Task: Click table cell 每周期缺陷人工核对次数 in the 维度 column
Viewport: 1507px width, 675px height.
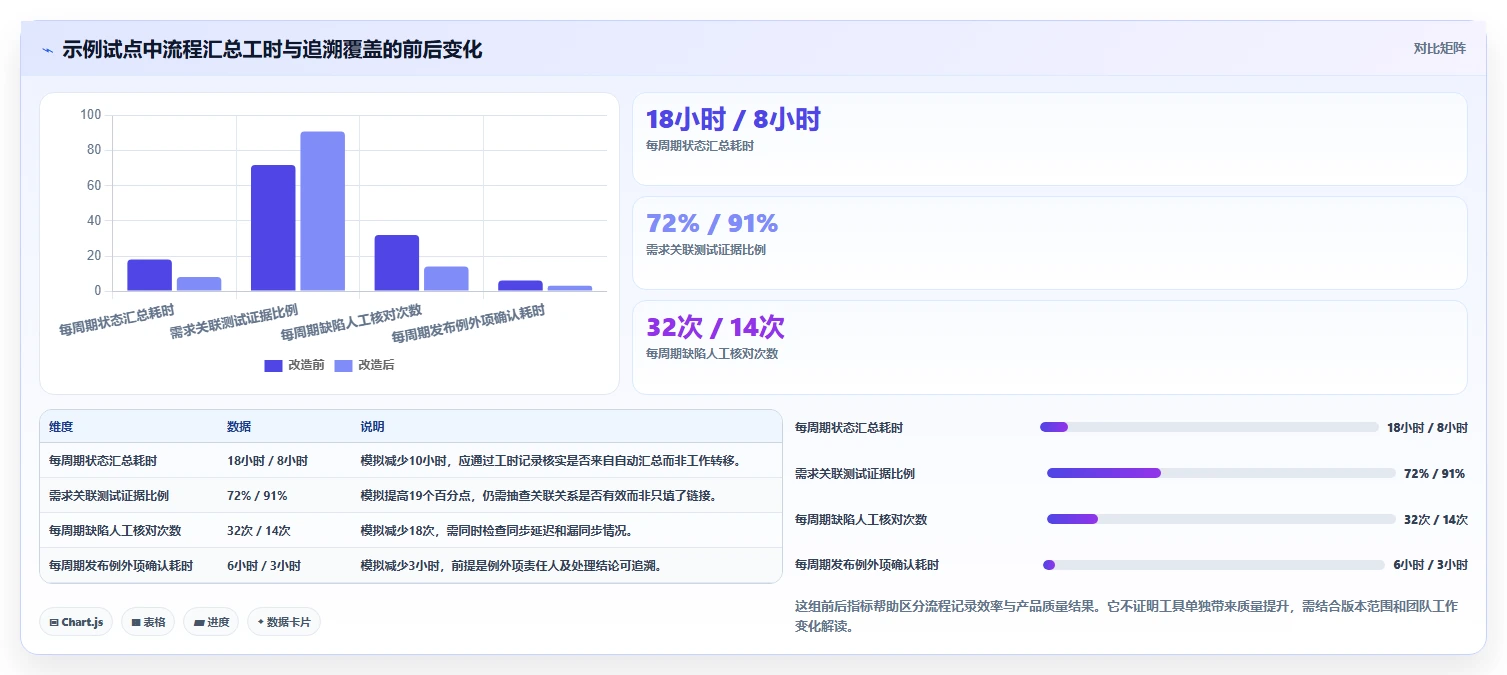Action: [x=115, y=531]
